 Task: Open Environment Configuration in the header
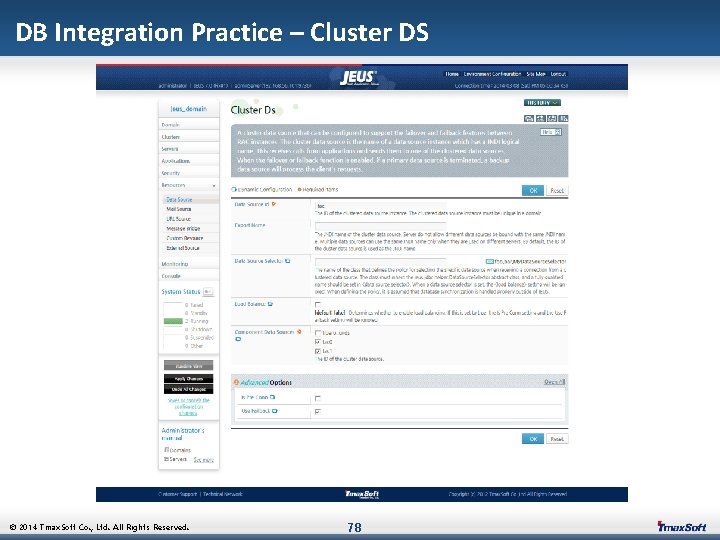(x=492, y=74)
